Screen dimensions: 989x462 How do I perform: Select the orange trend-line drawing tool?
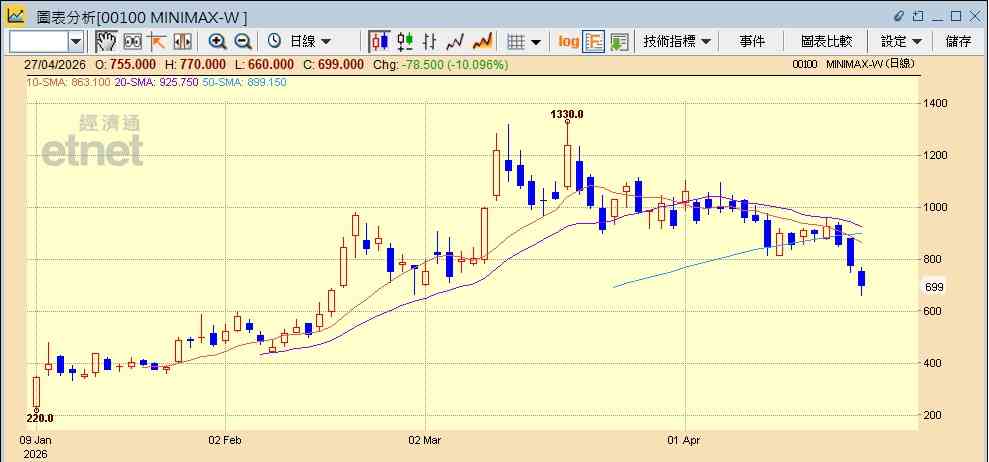point(156,42)
